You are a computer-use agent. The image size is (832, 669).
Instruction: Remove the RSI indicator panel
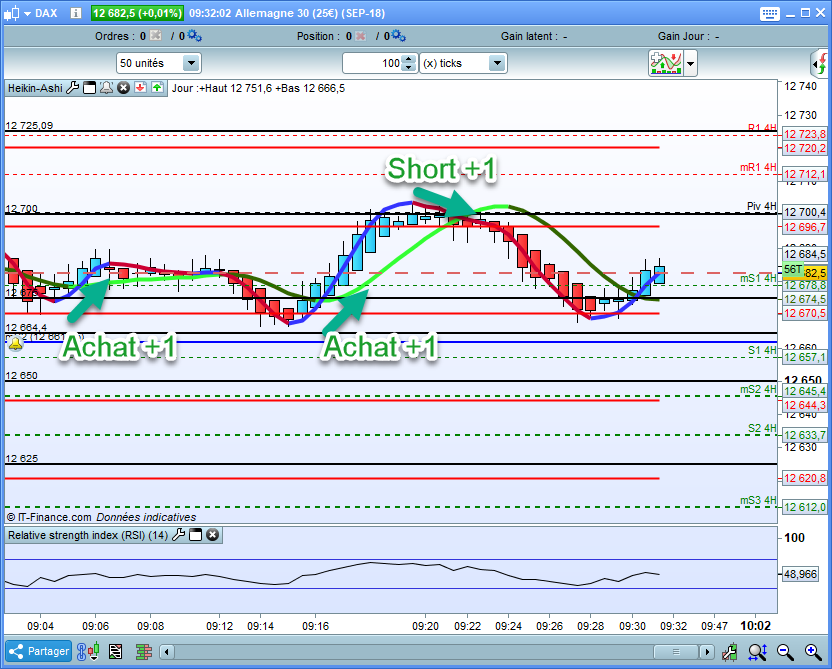(x=212, y=535)
